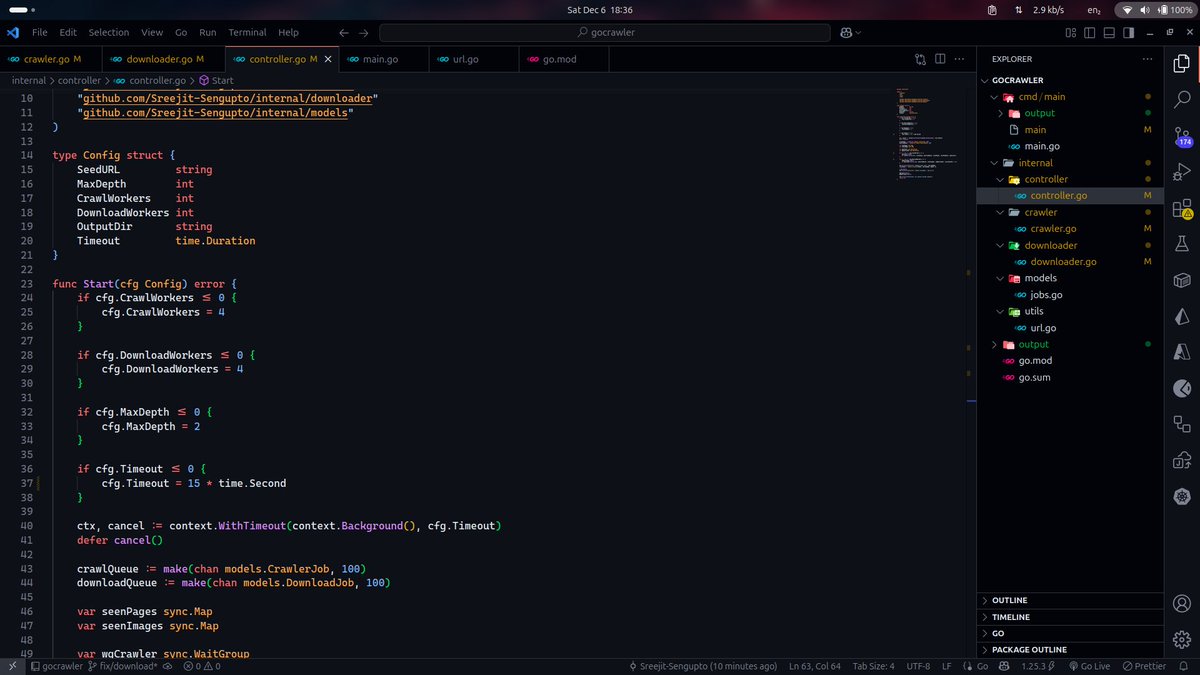Toggle the primary sidebar layout icon
This screenshot has width=1200, height=675.
click(1089, 33)
